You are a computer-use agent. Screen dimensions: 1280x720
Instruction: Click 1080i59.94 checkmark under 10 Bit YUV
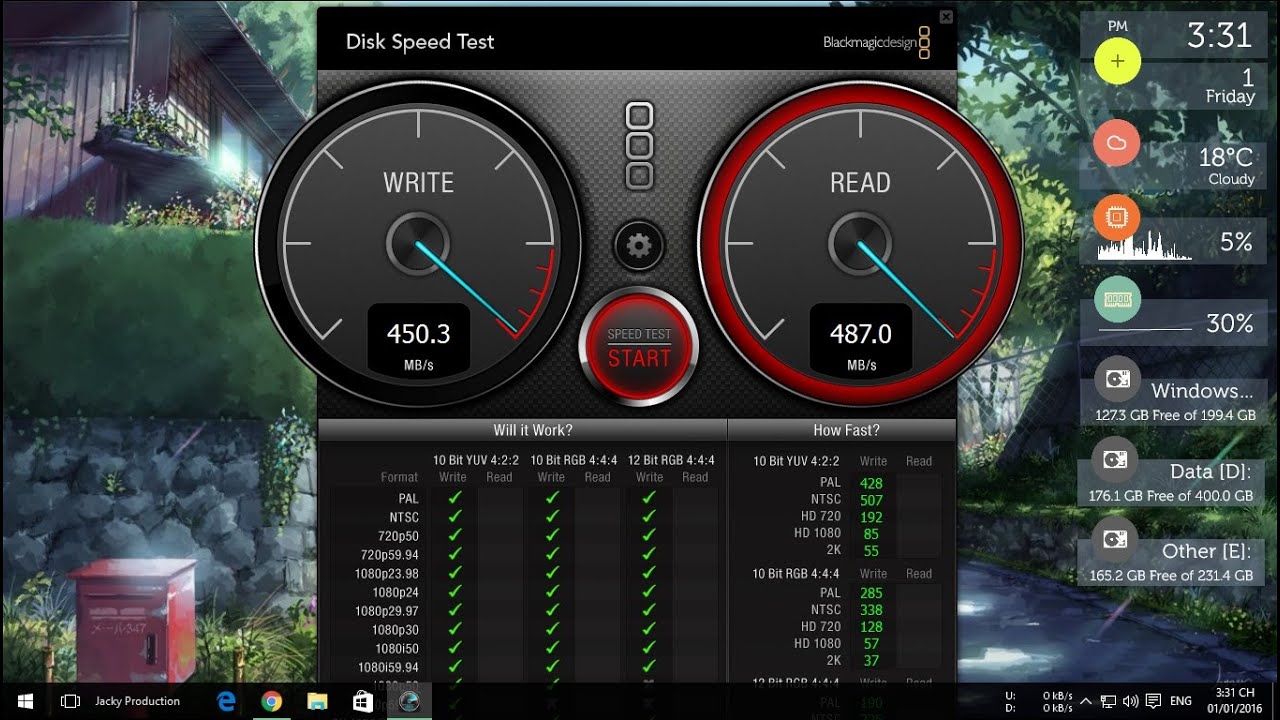454,666
